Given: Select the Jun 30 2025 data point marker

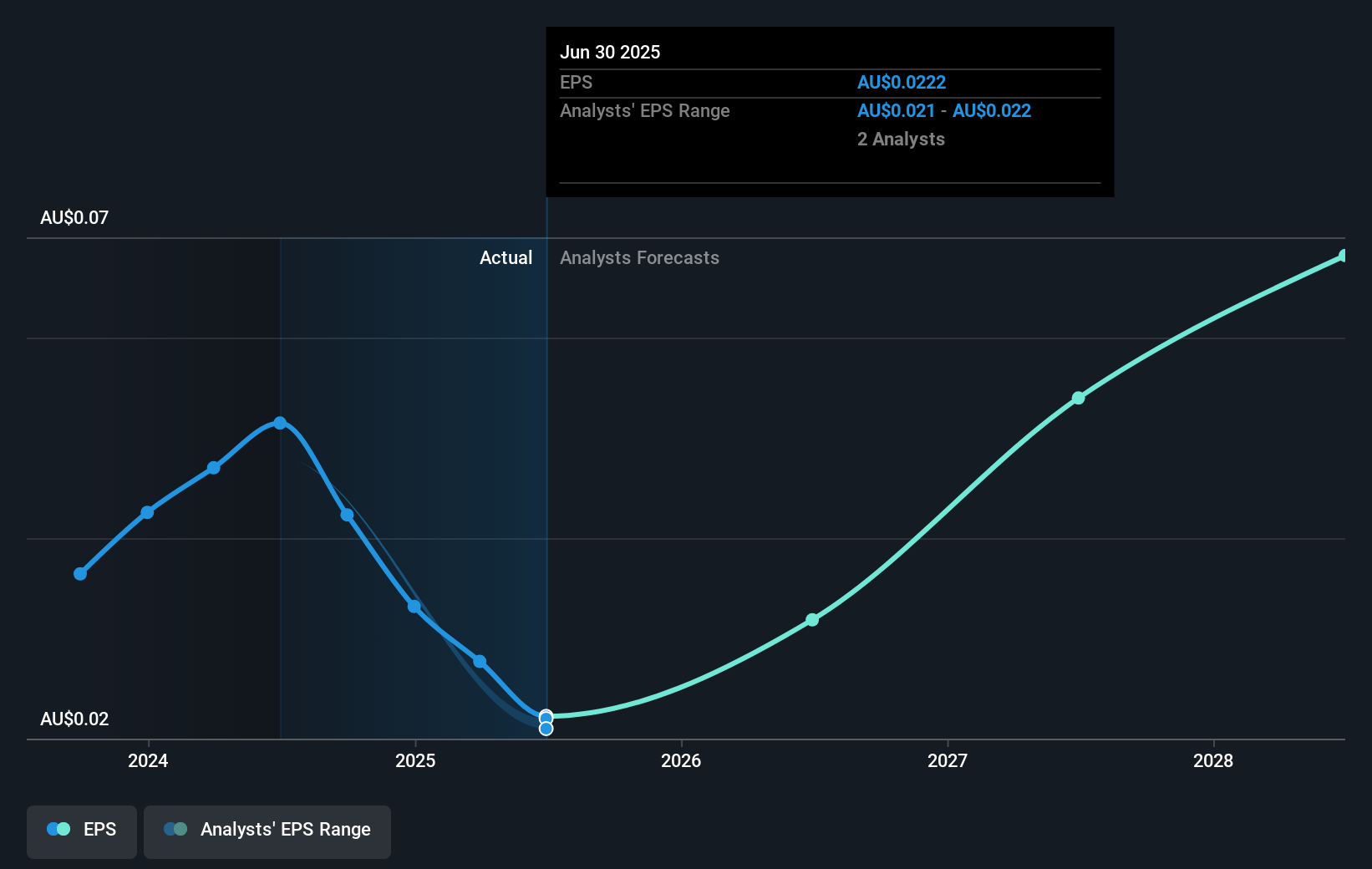Looking at the screenshot, I should [546, 717].
